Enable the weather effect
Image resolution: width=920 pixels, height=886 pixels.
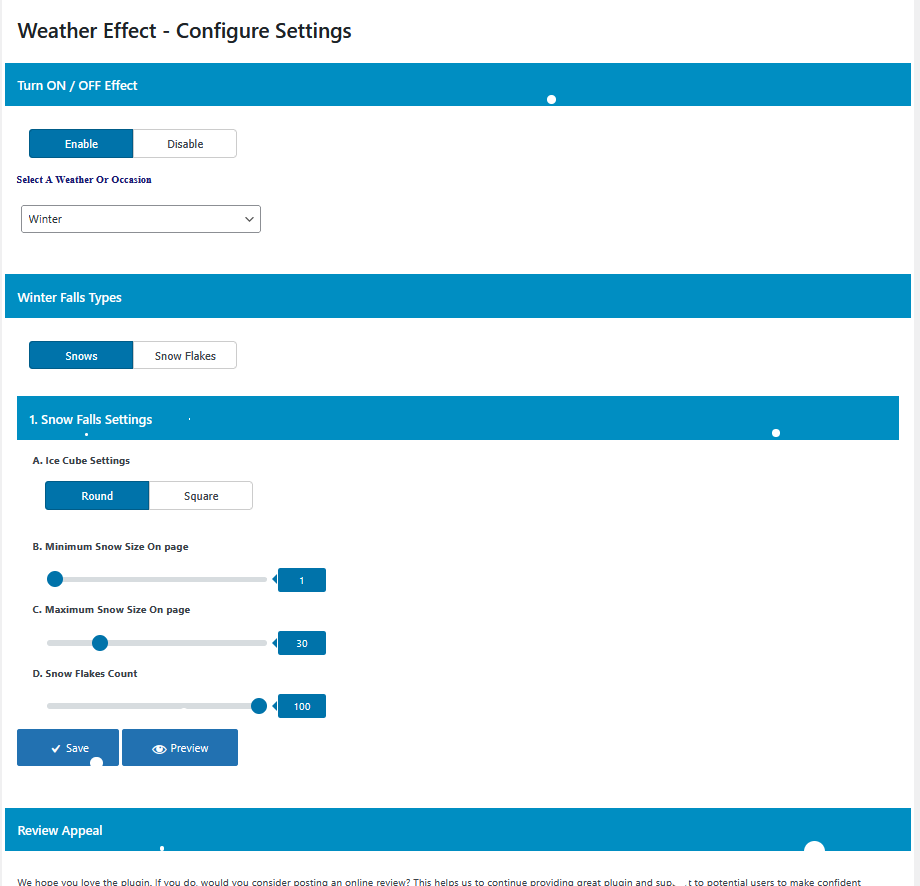pos(81,144)
